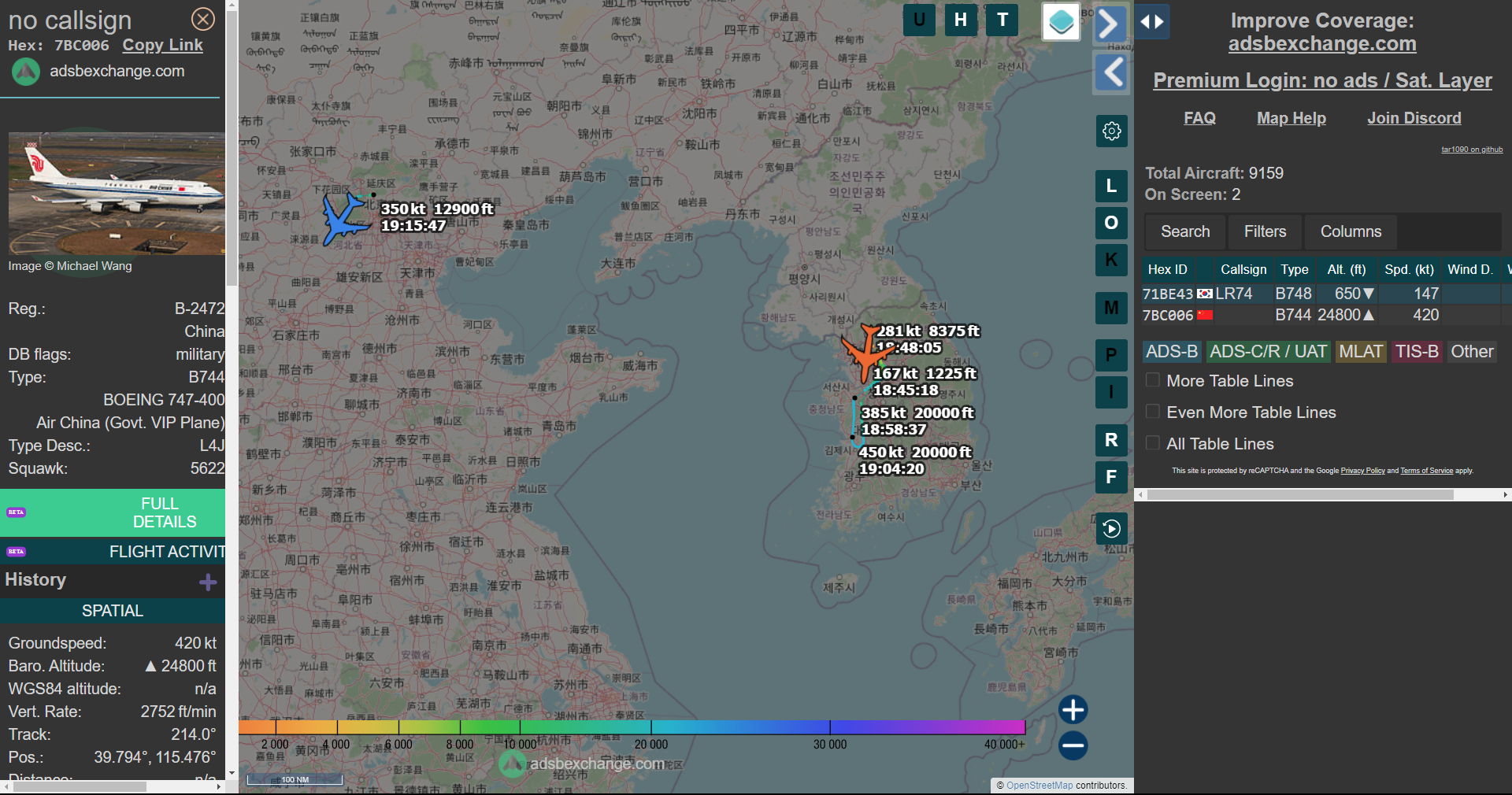Viewport: 1512px width, 795px height.
Task: Toggle Other source filter
Action: coord(1472,352)
